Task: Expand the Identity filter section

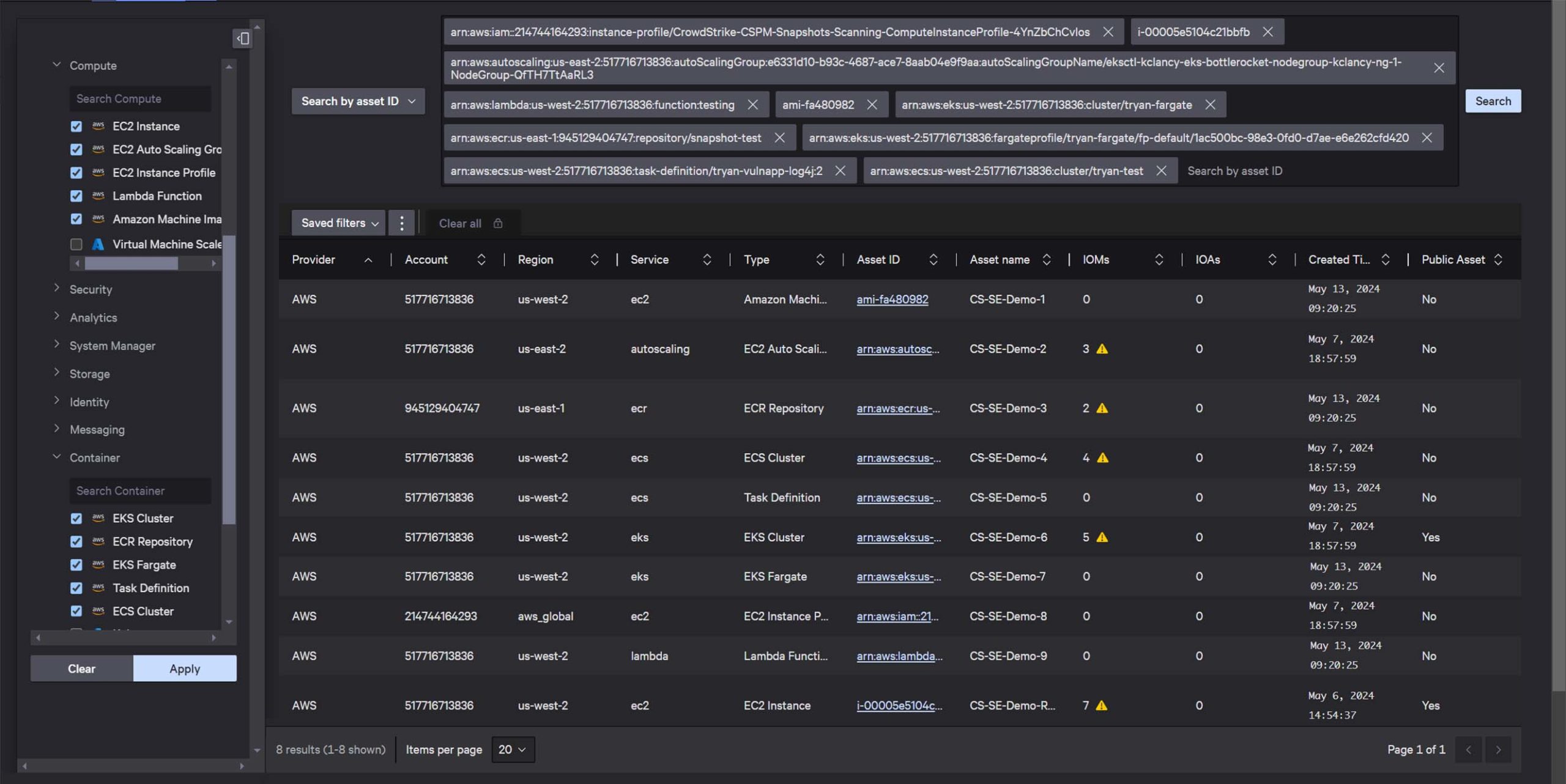Action: coord(57,401)
